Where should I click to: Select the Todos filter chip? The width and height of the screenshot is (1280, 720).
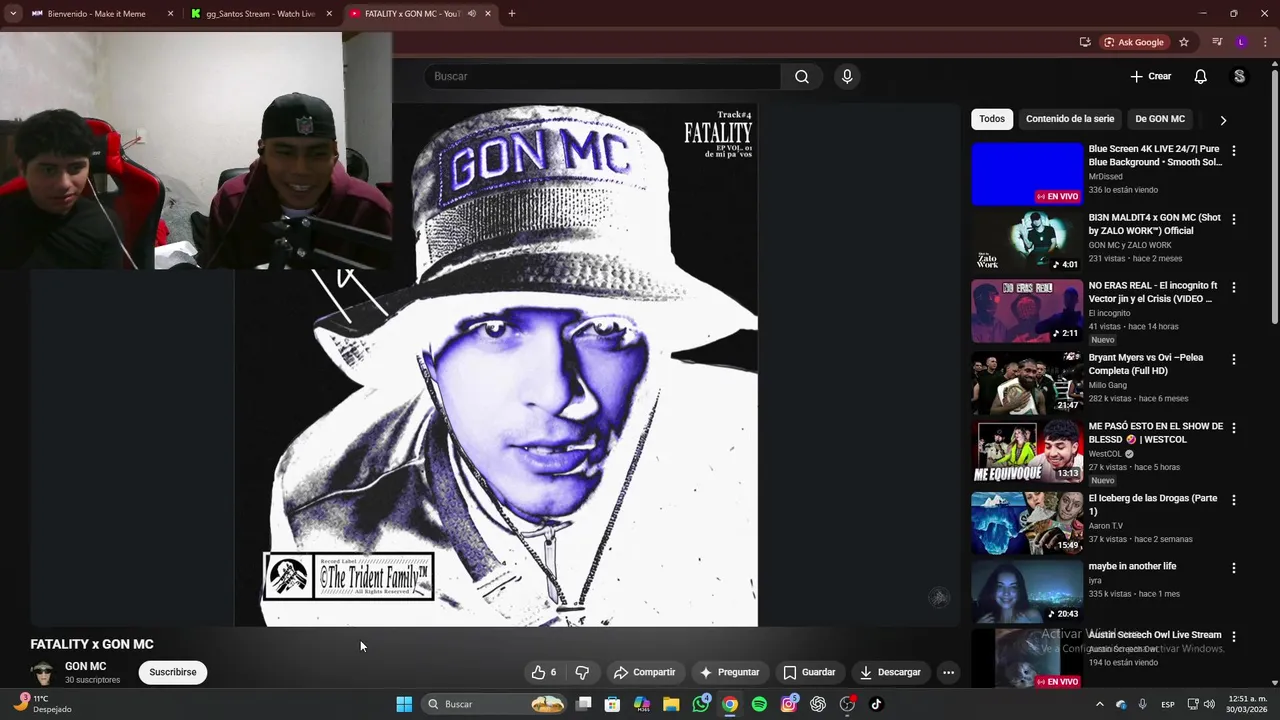tap(992, 119)
